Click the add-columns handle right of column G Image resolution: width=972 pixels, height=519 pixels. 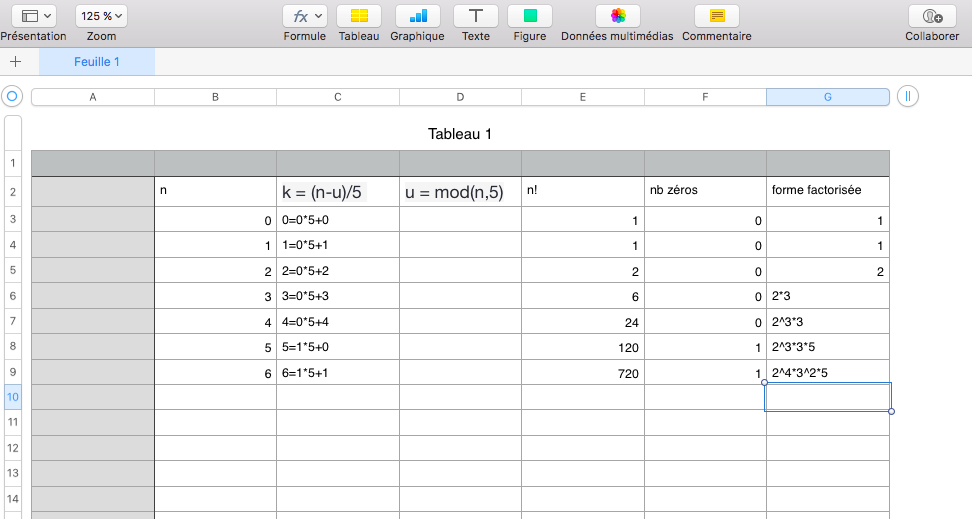coord(907,97)
